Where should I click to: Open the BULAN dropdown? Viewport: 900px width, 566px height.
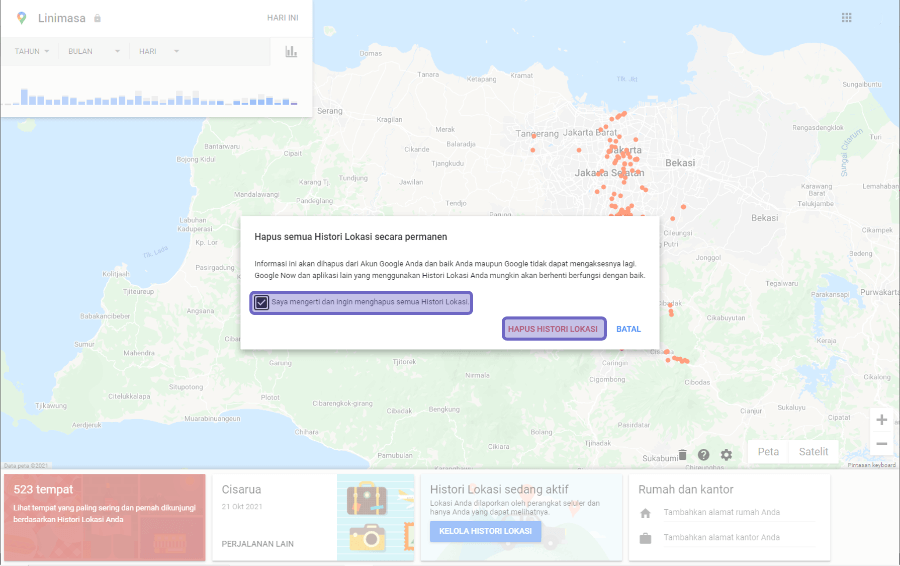[94, 51]
